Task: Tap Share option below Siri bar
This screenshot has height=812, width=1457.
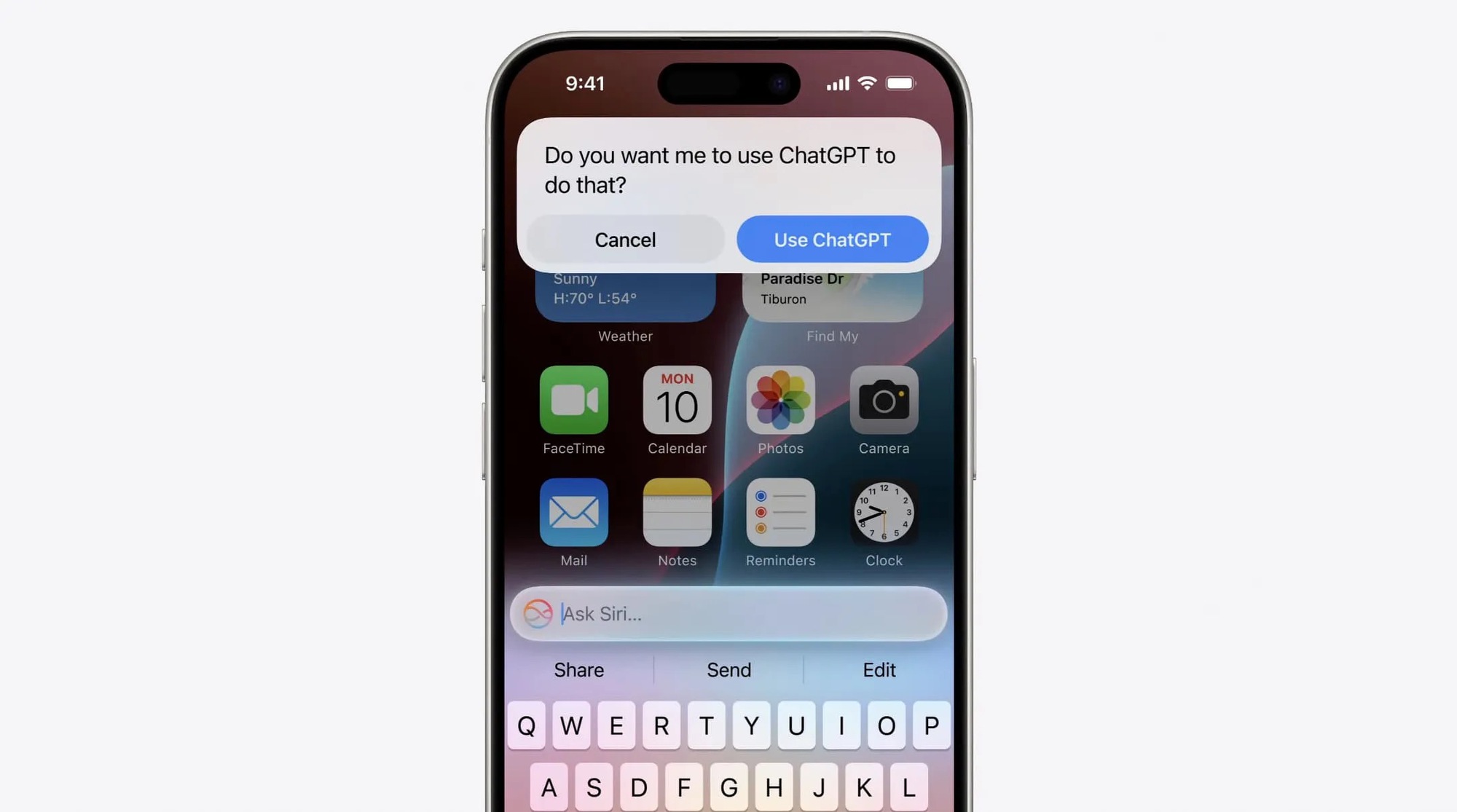Action: coord(578,669)
